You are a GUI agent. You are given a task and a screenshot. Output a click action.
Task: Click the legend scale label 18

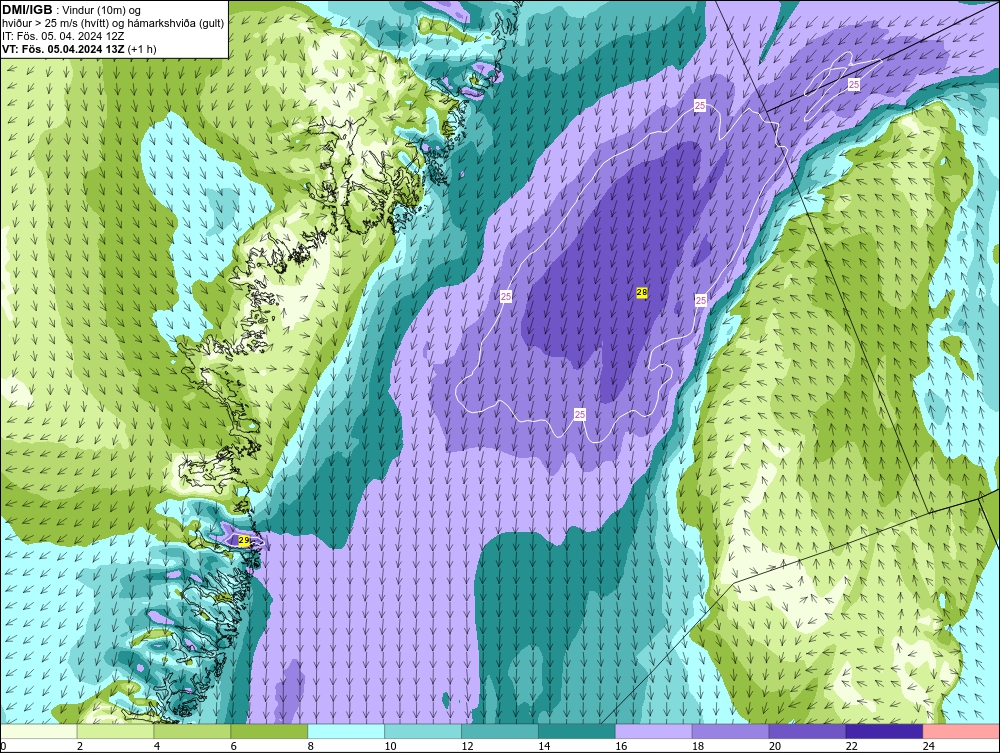pos(698,746)
